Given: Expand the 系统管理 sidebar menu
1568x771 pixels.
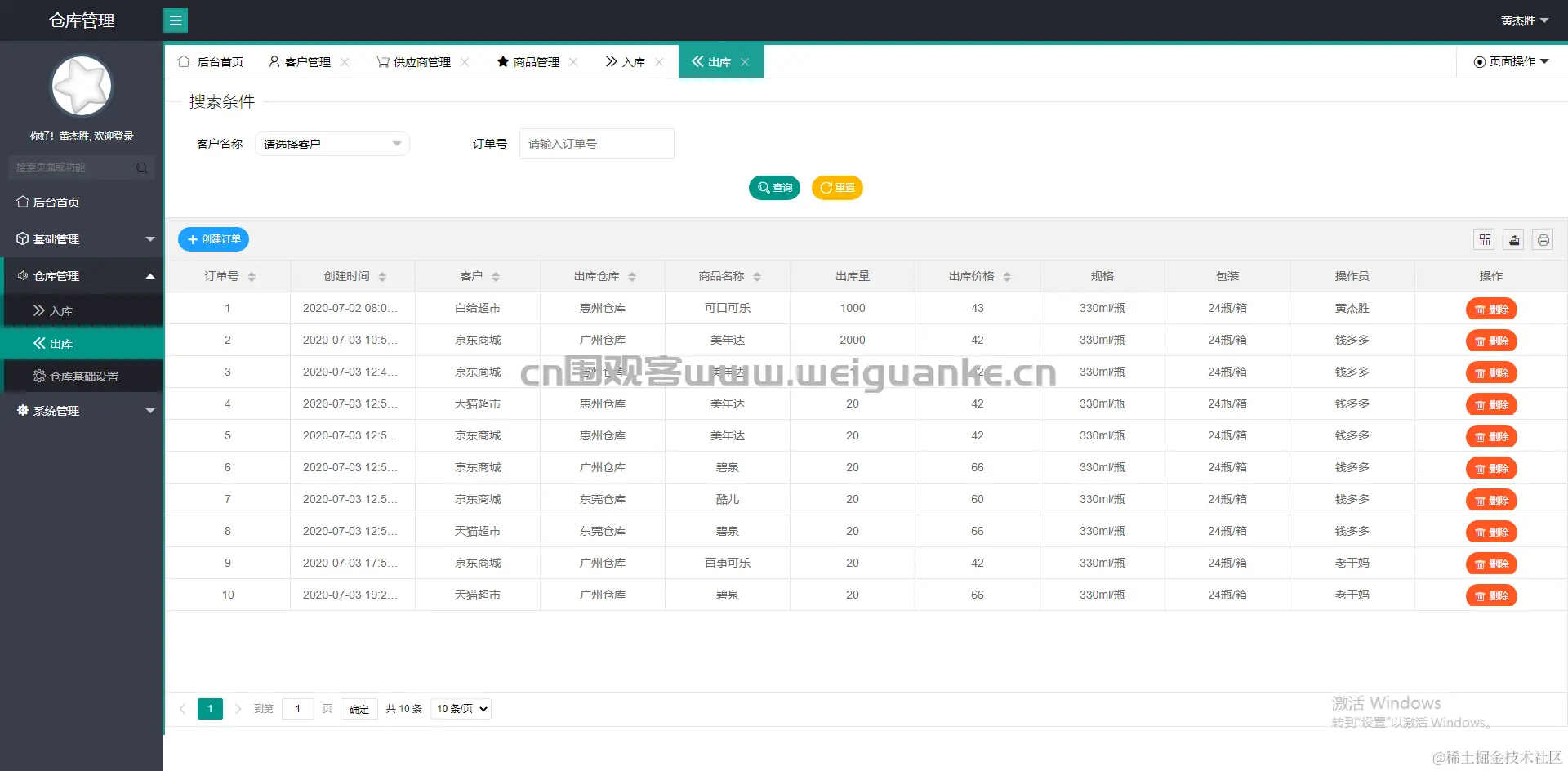Looking at the screenshot, I should pos(82,411).
